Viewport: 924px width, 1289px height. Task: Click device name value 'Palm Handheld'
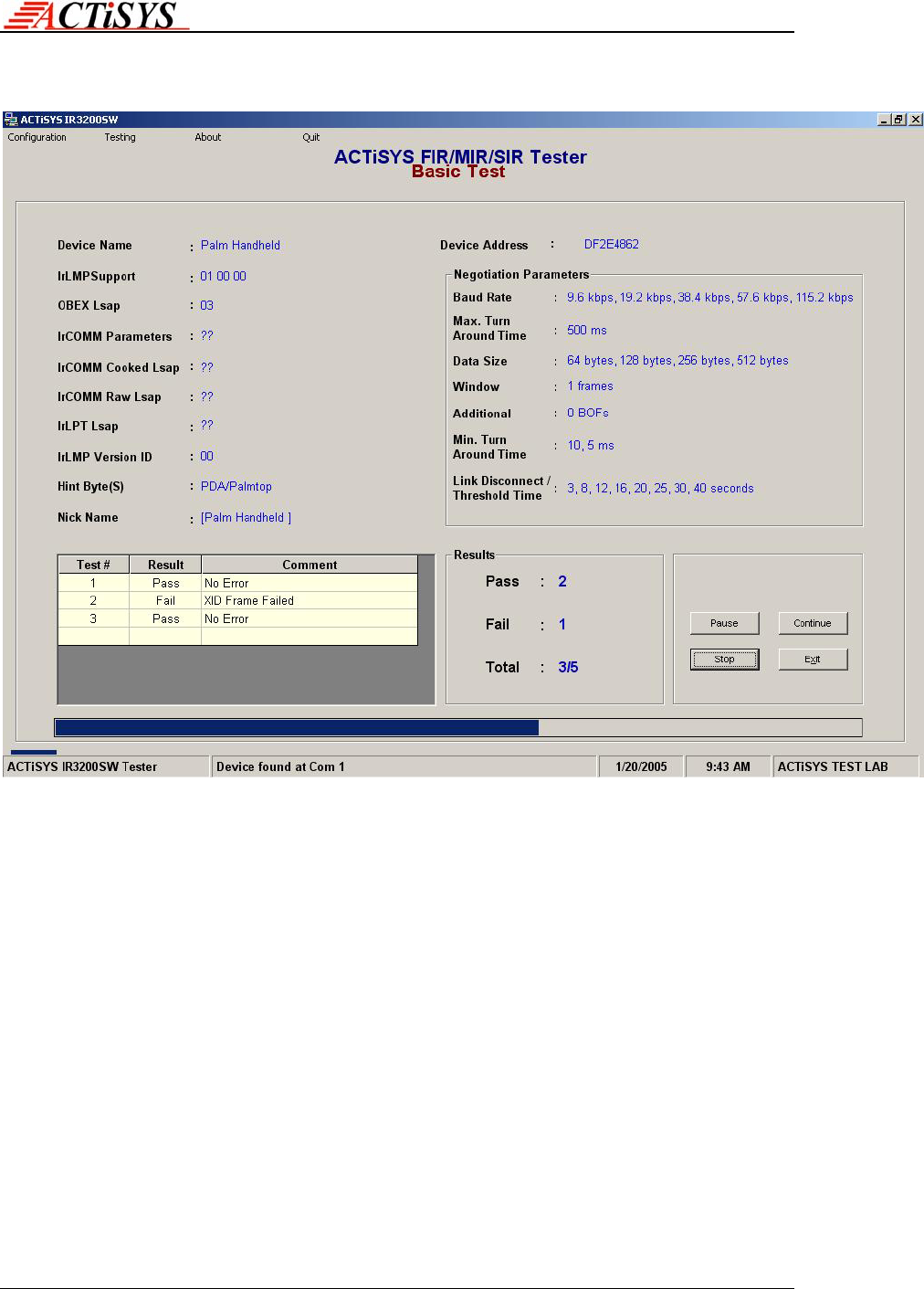(240, 245)
